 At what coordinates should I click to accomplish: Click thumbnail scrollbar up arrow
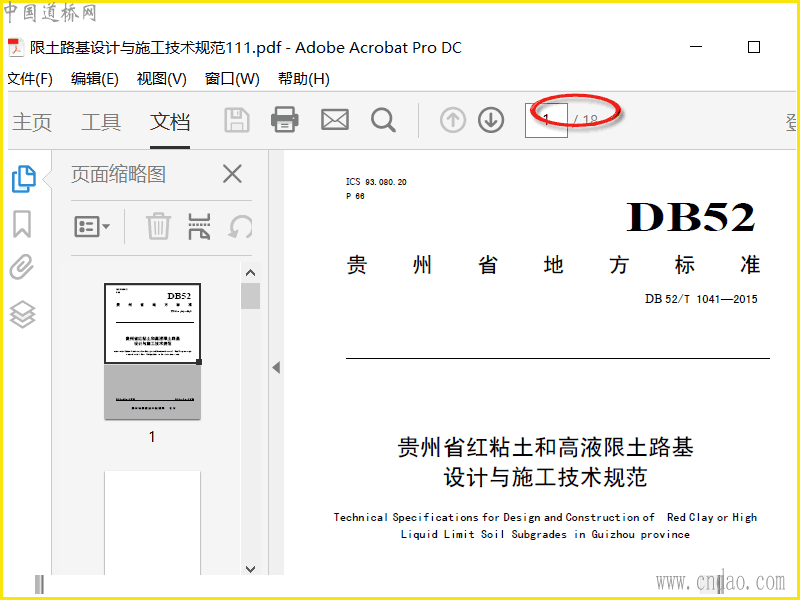tap(251, 273)
